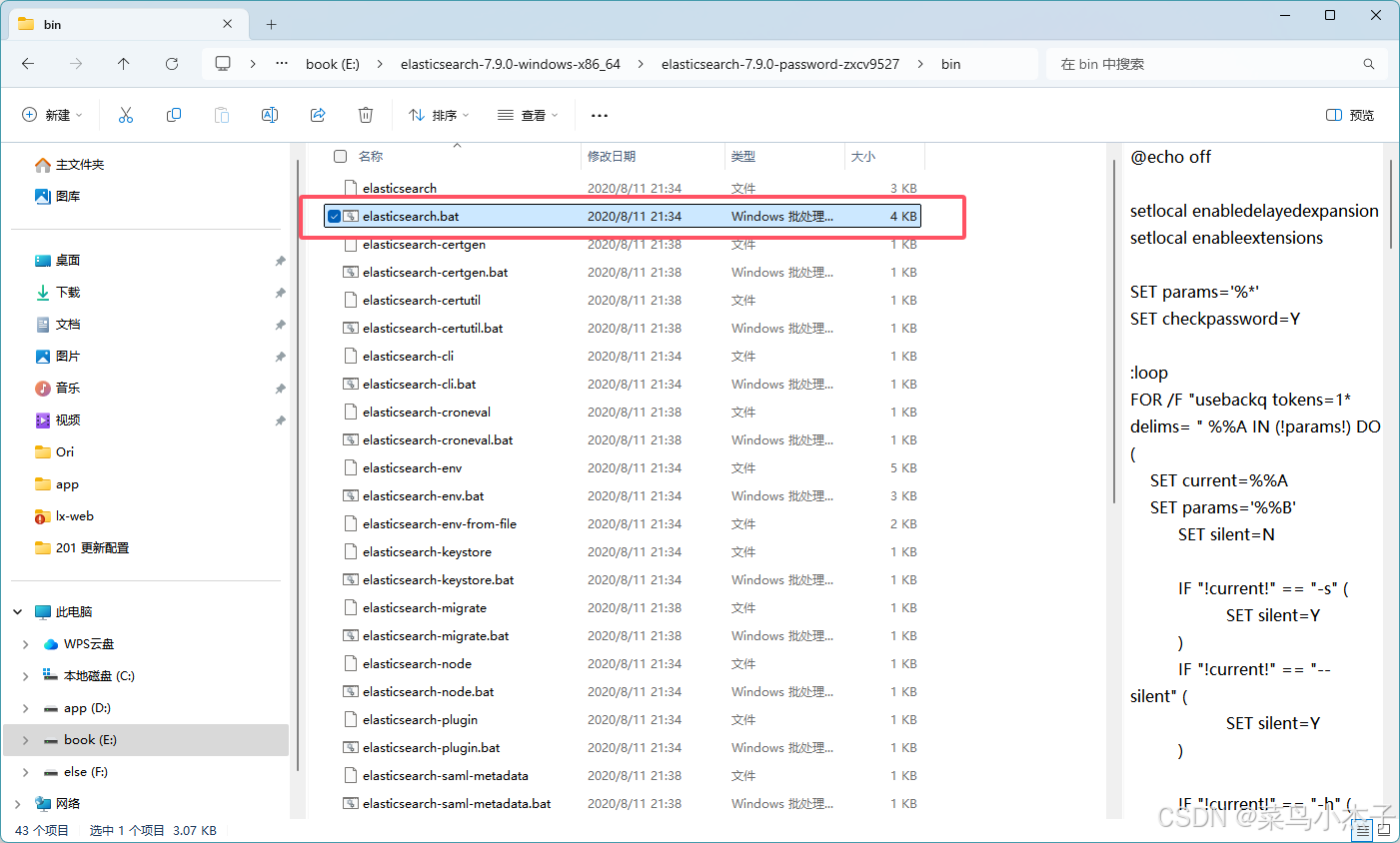The image size is (1400, 843).
Task: Sort by 名称 column header
Action: (x=371, y=156)
